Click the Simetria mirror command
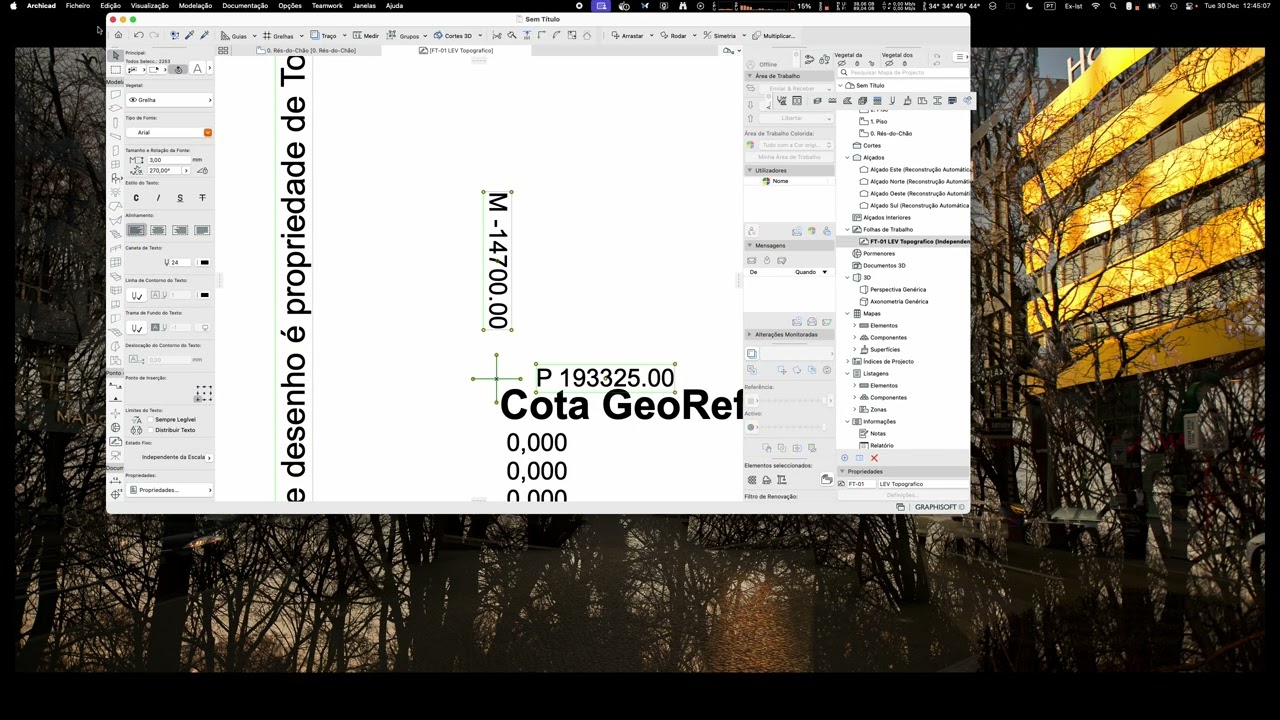The height and width of the screenshot is (720, 1280). coord(720,36)
